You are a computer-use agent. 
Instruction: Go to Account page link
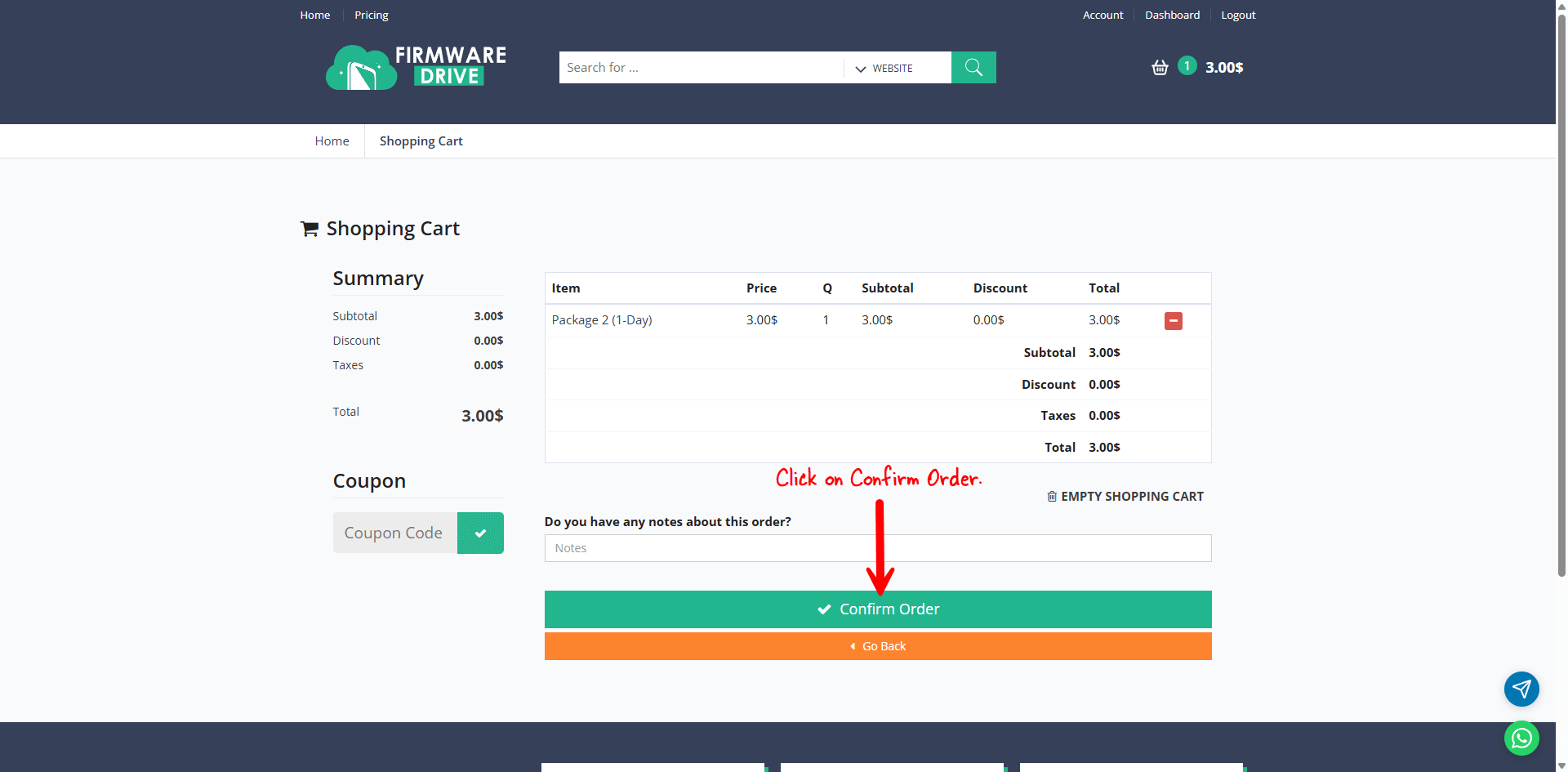[1102, 15]
